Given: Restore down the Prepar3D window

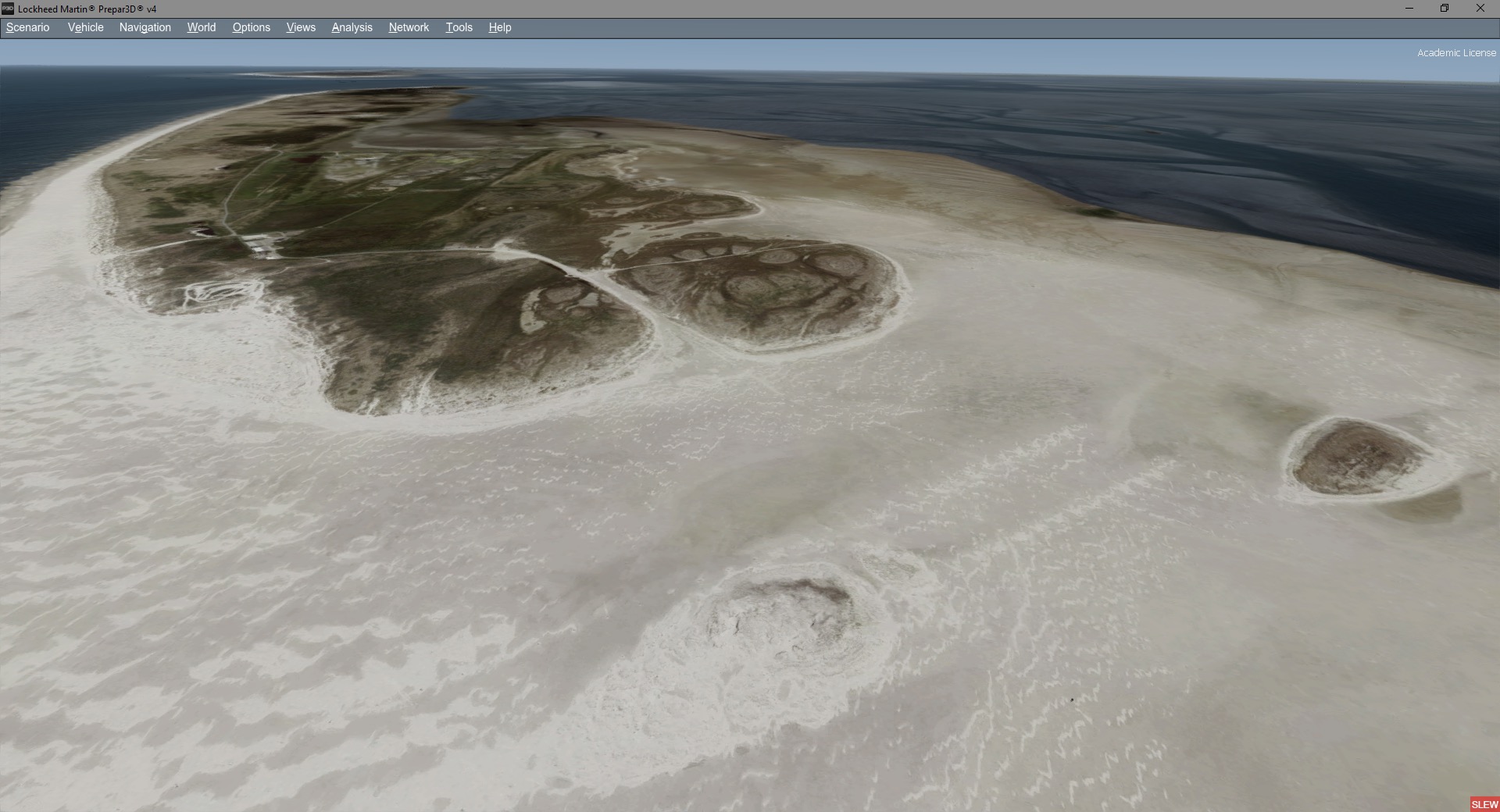Looking at the screenshot, I should coord(1445,9).
